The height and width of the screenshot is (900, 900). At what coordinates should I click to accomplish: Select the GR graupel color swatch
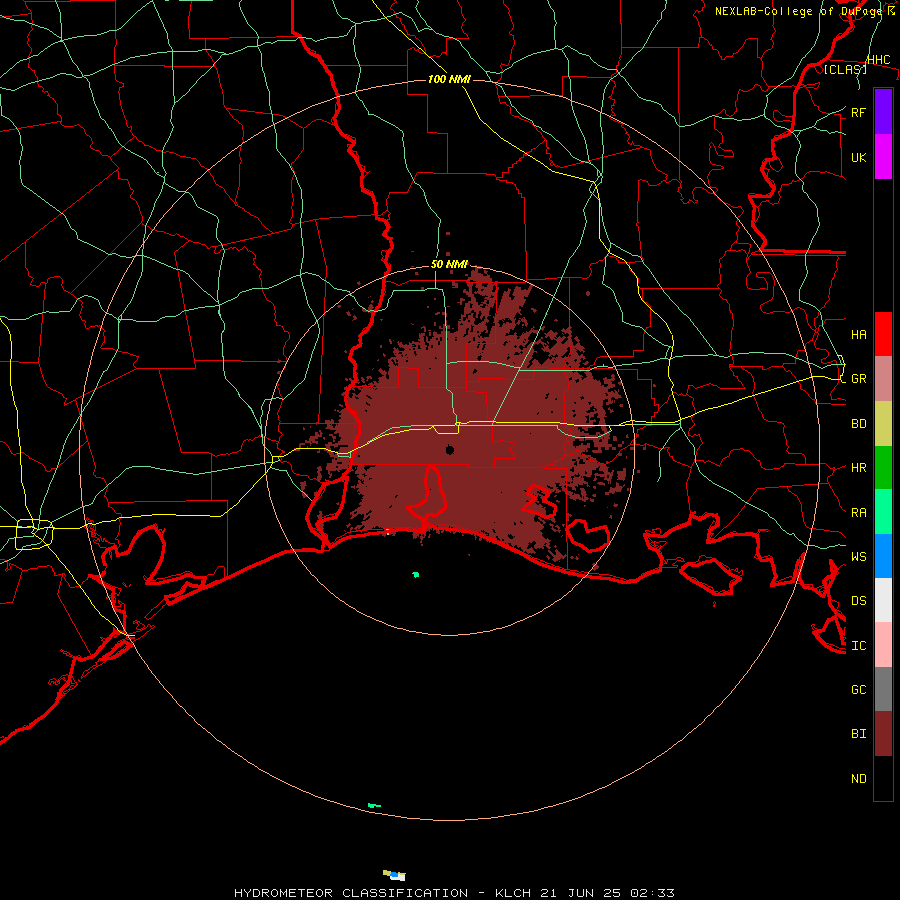tap(883, 379)
